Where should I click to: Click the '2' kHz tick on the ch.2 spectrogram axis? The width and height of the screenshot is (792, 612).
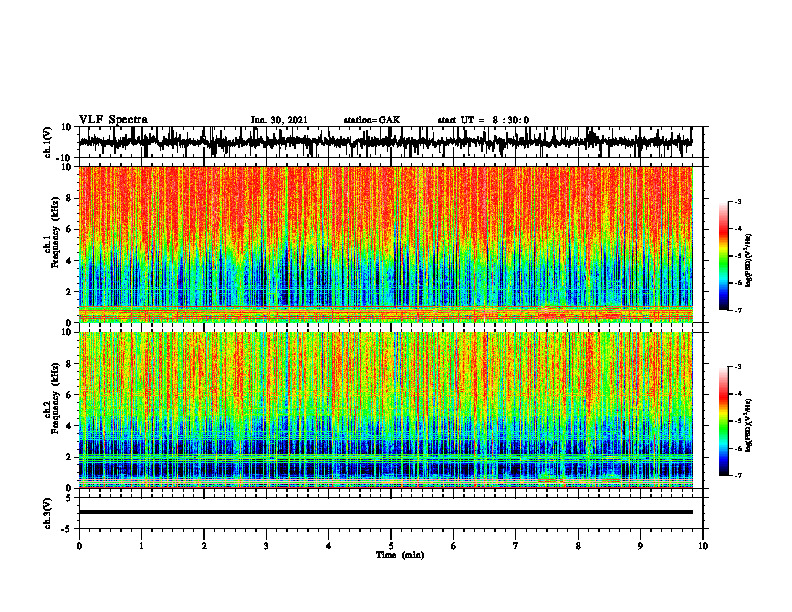(70, 457)
